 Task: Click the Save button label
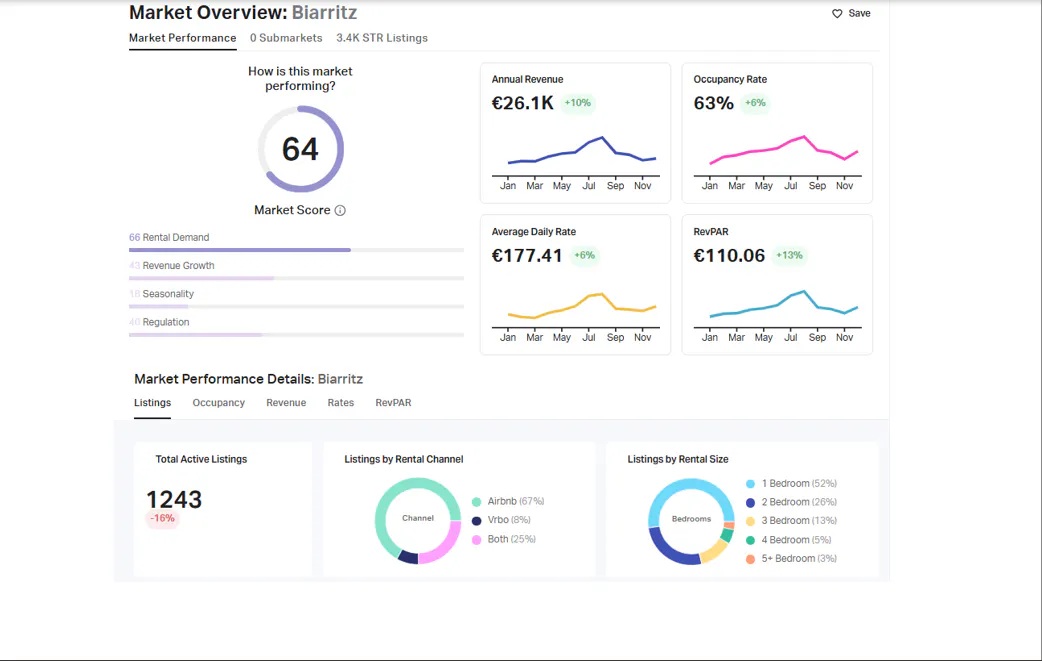[x=859, y=13]
